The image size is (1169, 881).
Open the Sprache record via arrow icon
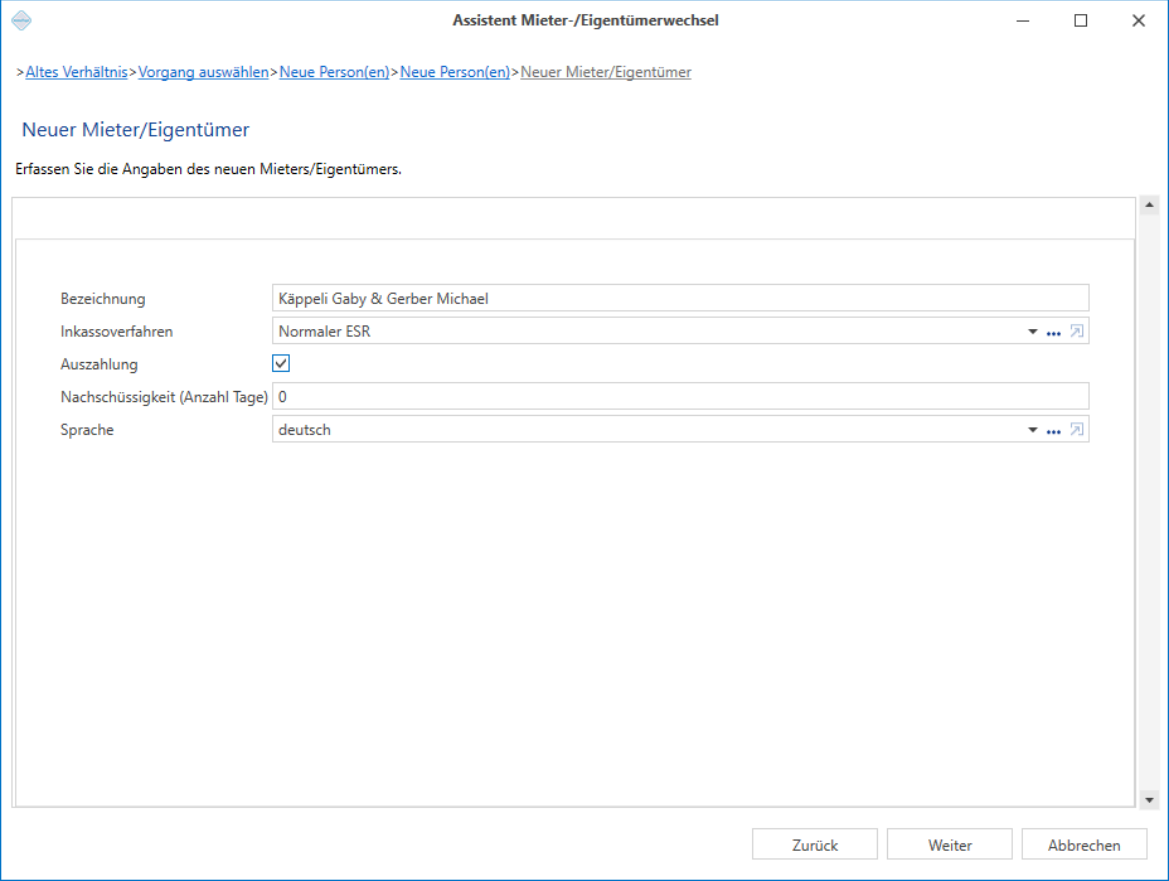[x=1077, y=429]
